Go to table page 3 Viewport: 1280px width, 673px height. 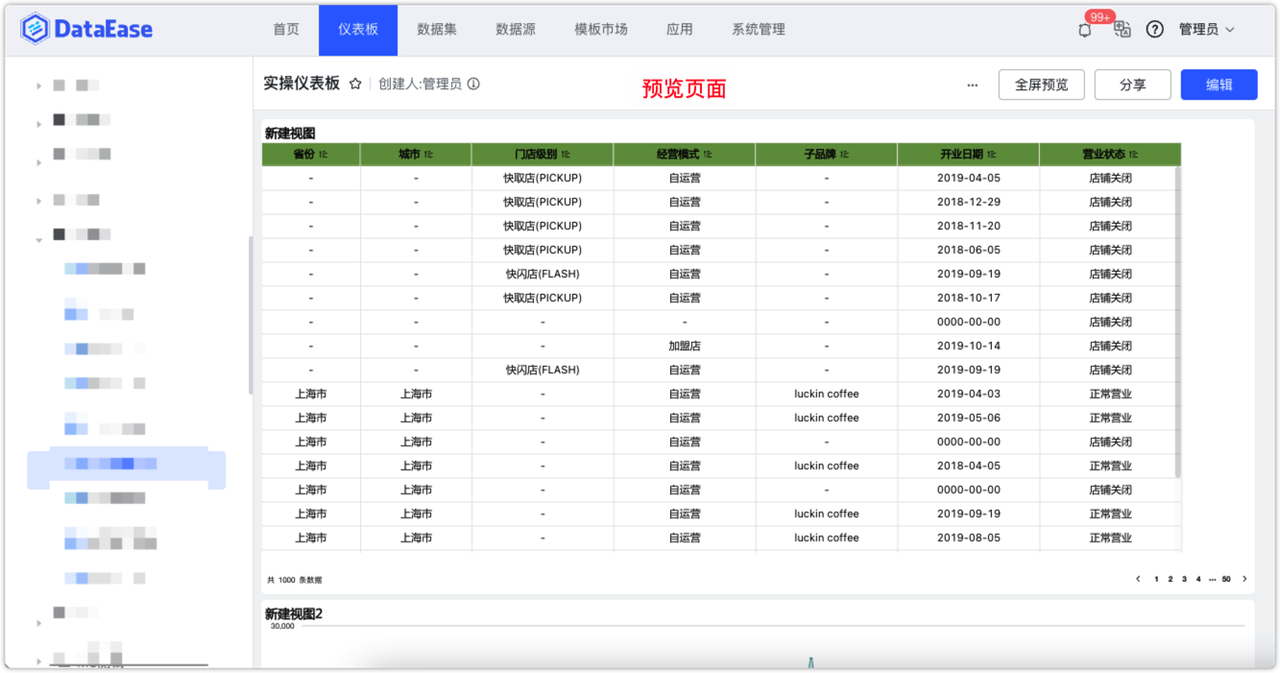[x=1184, y=579]
